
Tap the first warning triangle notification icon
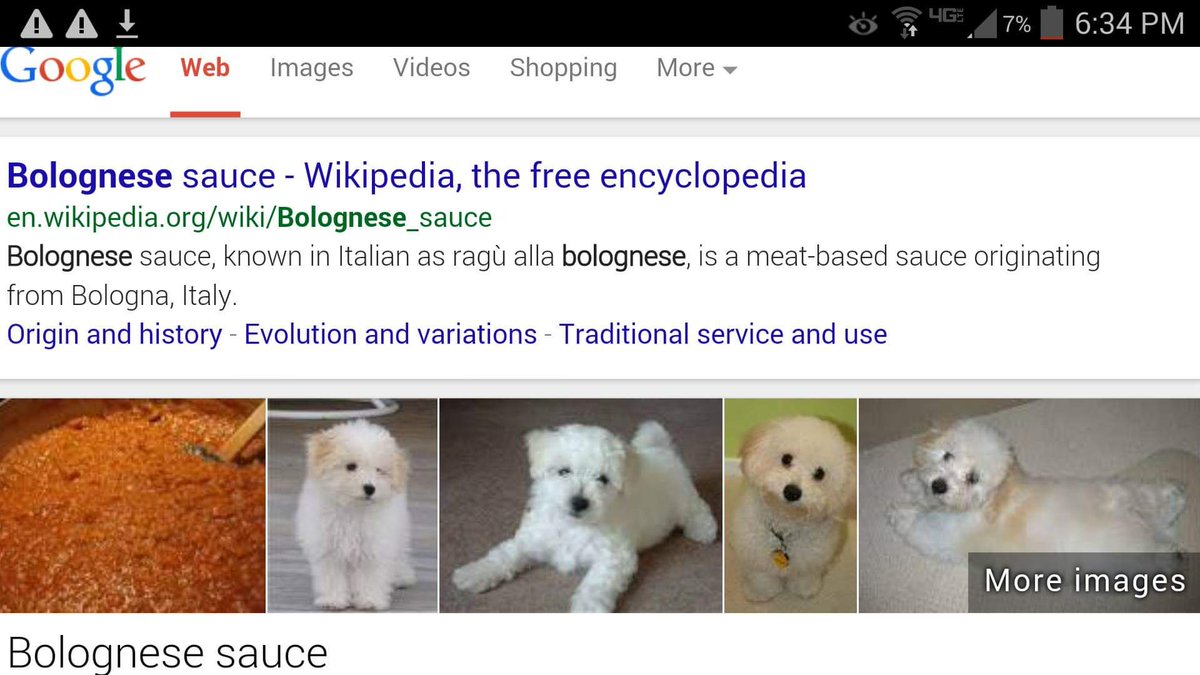pos(37,23)
